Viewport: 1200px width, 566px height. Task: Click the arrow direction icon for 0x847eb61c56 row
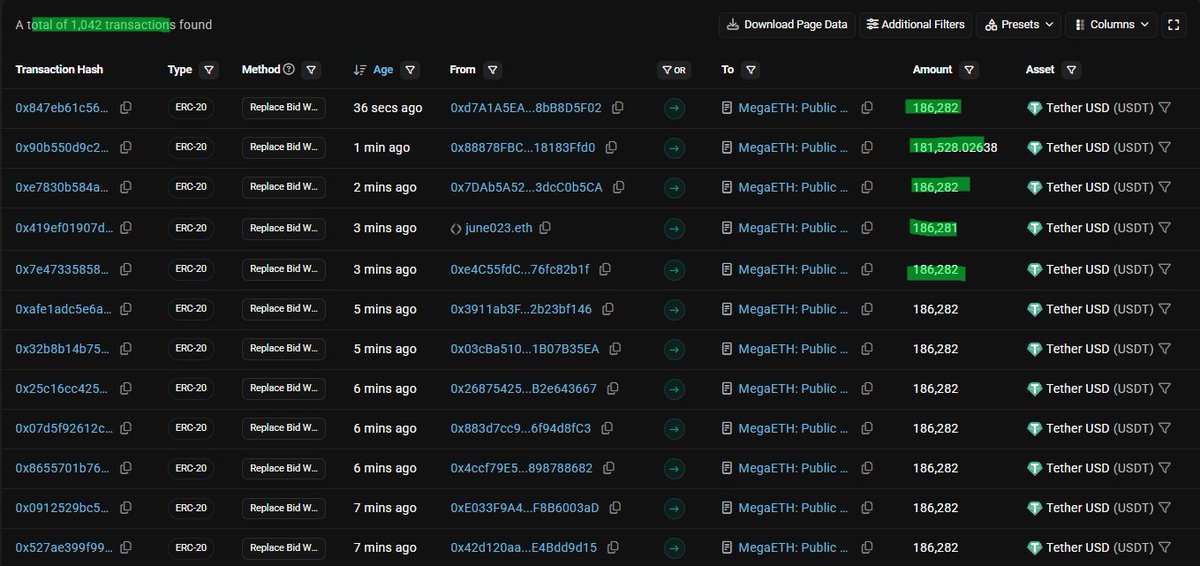[x=674, y=108]
